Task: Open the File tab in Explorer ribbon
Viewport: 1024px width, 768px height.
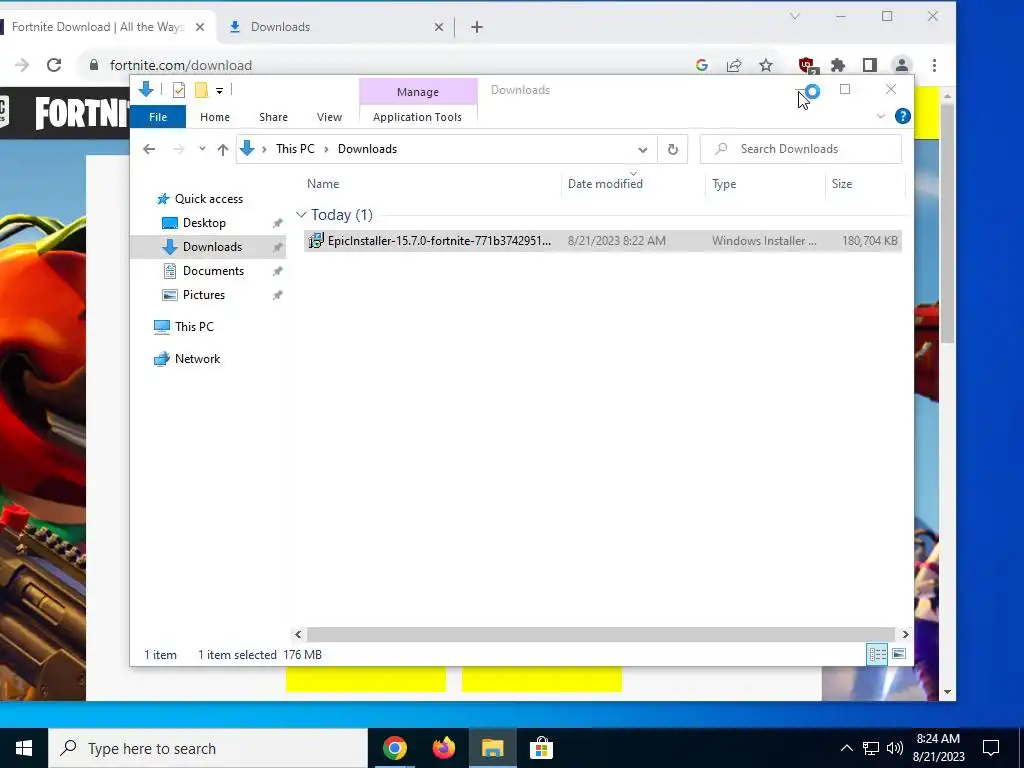Action: tap(158, 117)
